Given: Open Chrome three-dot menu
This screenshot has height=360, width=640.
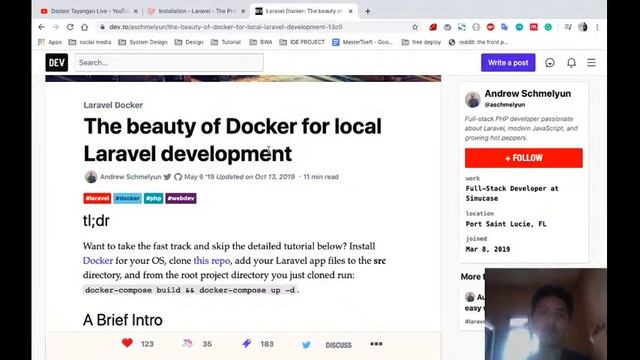Looking at the screenshot, I should coord(597,27).
